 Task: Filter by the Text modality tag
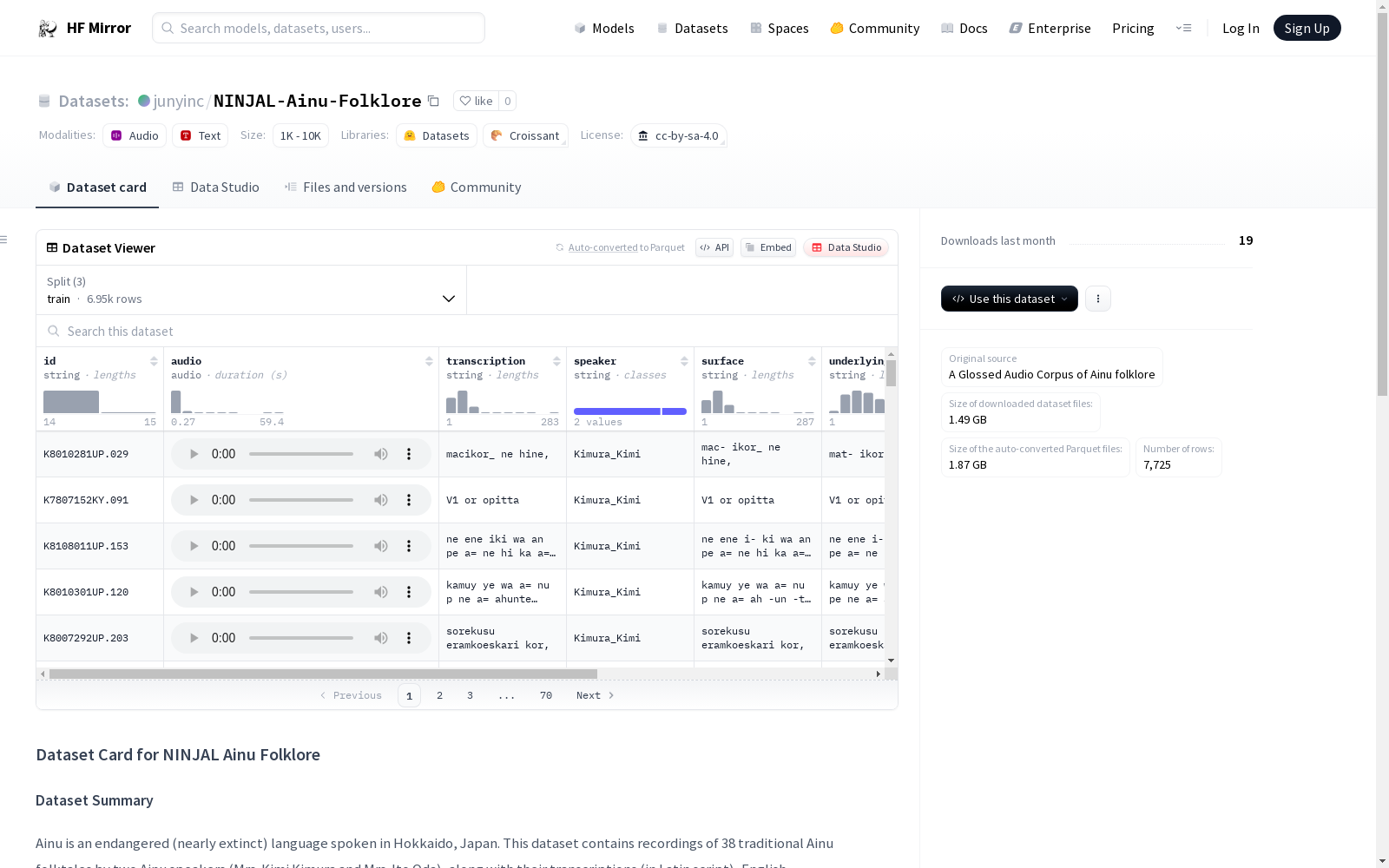coord(200,135)
